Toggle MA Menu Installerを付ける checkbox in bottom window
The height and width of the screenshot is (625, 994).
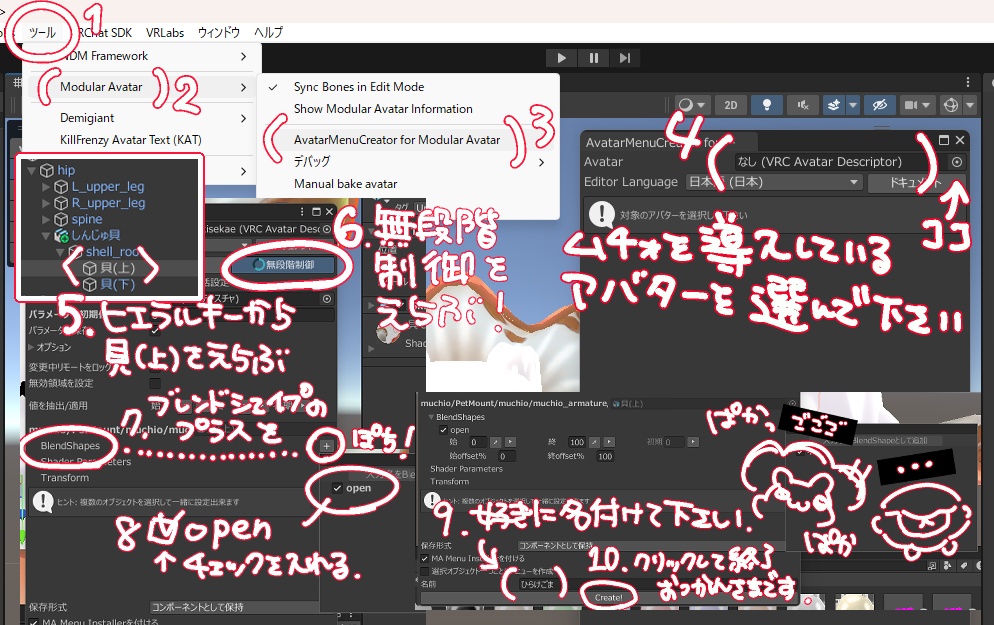tap(425, 558)
